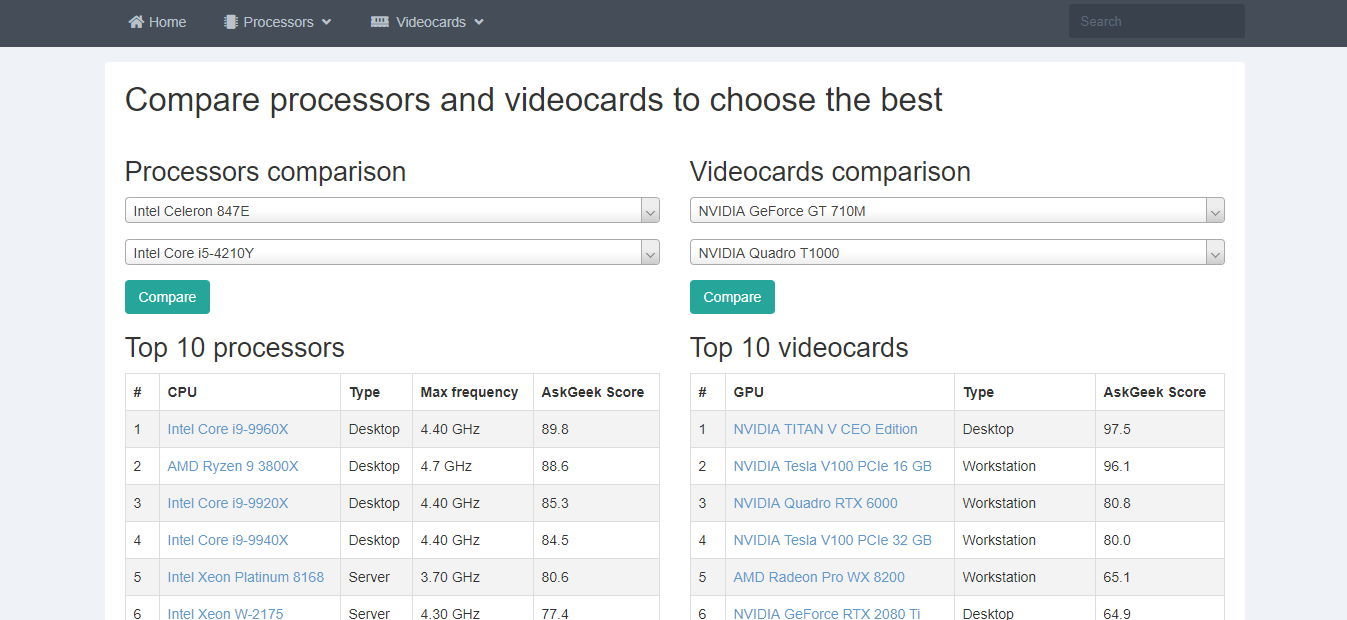The image size is (1347, 620).
Task: Expand the Processors menu chevron
Action: [x=326, y=22]
